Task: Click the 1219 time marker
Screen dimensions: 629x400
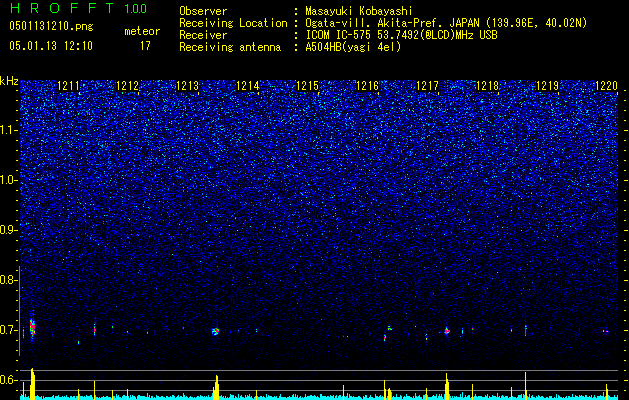Action: [x=547, y=85]
